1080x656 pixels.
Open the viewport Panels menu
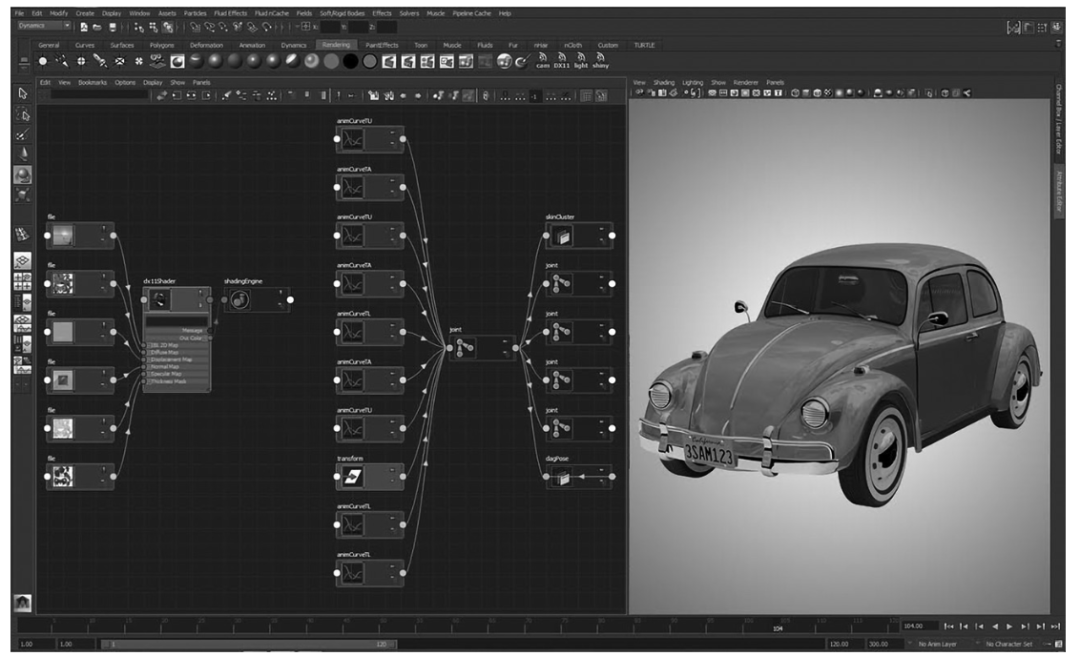click(x=776, y=83)
